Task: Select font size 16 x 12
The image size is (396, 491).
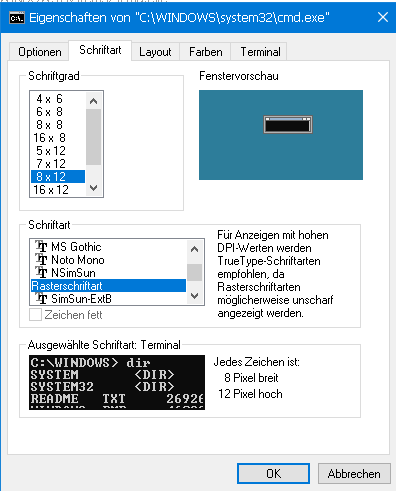Action: [51, 190]
